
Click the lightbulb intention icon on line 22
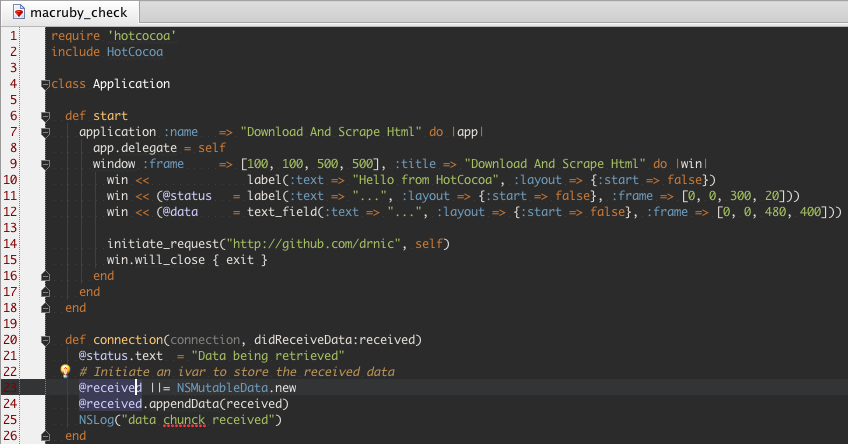pyautogui.click(x=65, y=371)
